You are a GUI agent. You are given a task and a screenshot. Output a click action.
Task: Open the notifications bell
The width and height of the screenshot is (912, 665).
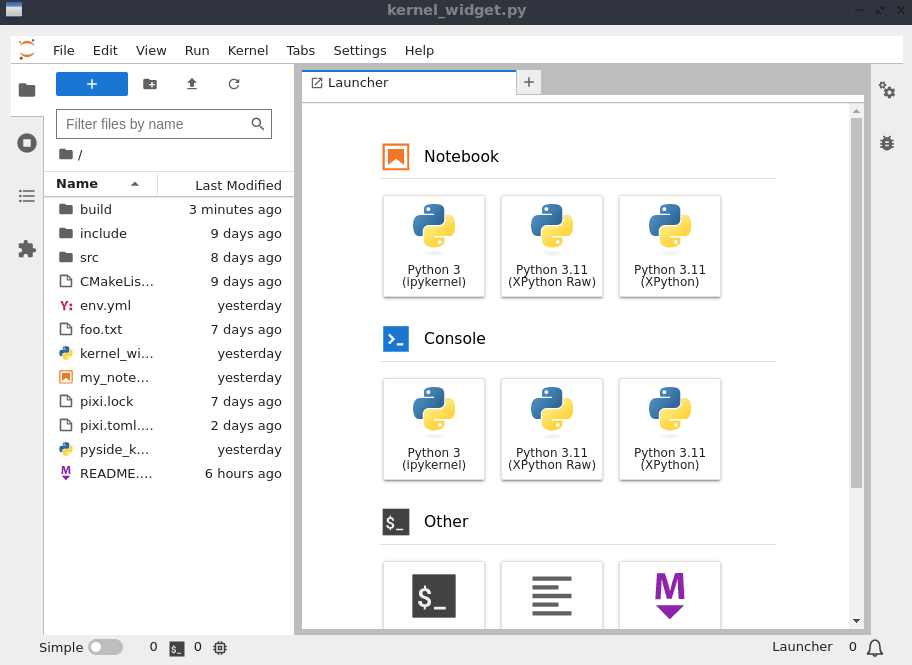tap(875, 648)
